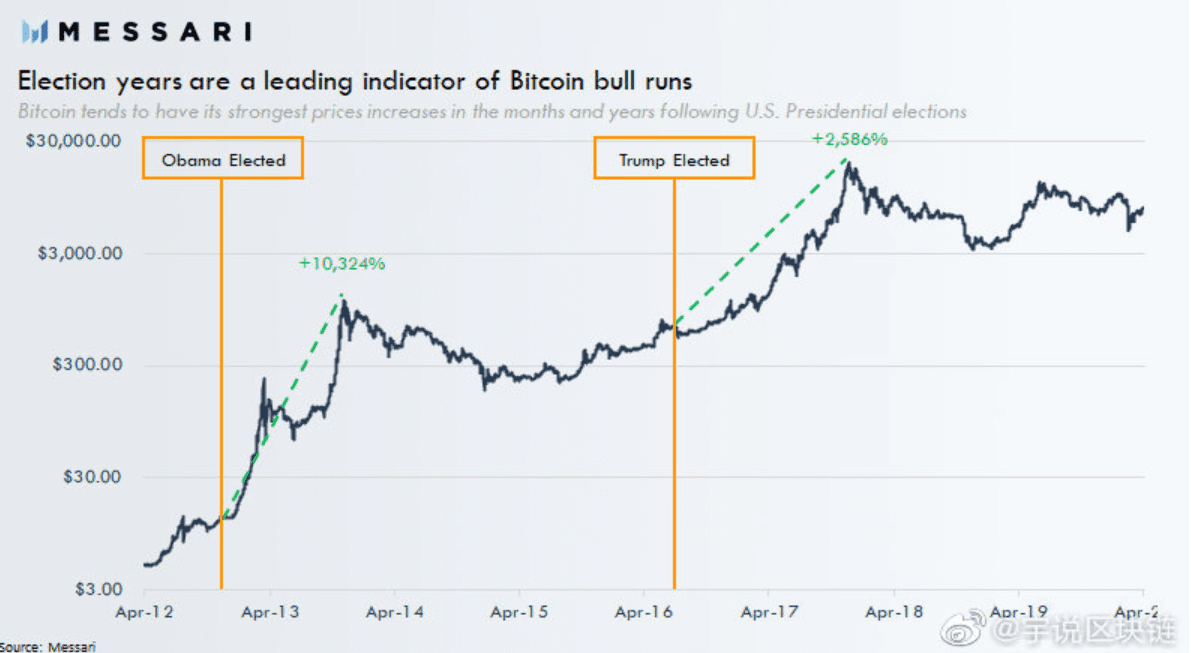The image size is (1191, 653).
Task: Select the Apr-12 x-axis tick label
Action: pyautogui.click(x=144, y=612)
